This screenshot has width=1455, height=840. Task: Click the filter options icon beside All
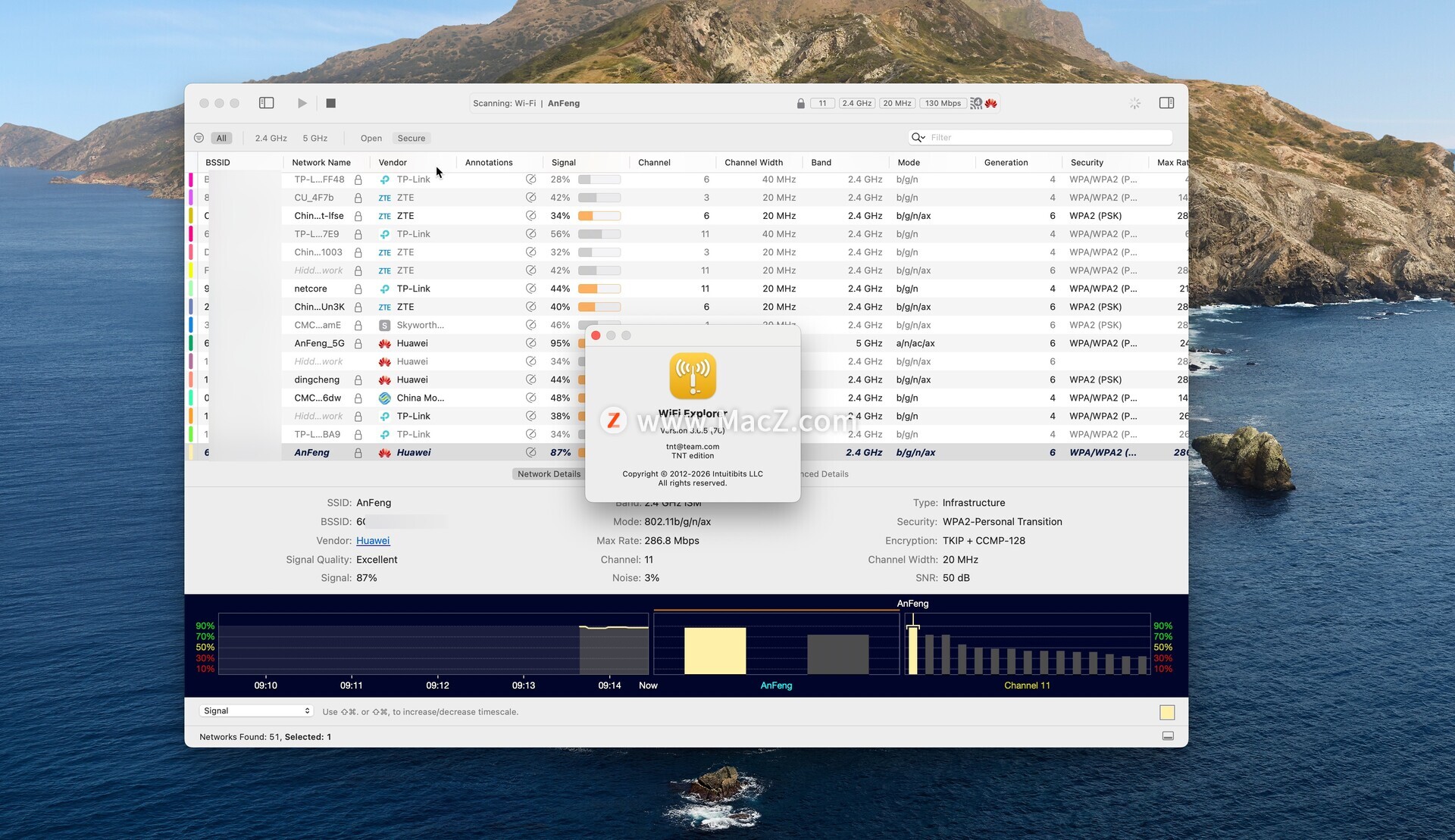pos(199,138)
